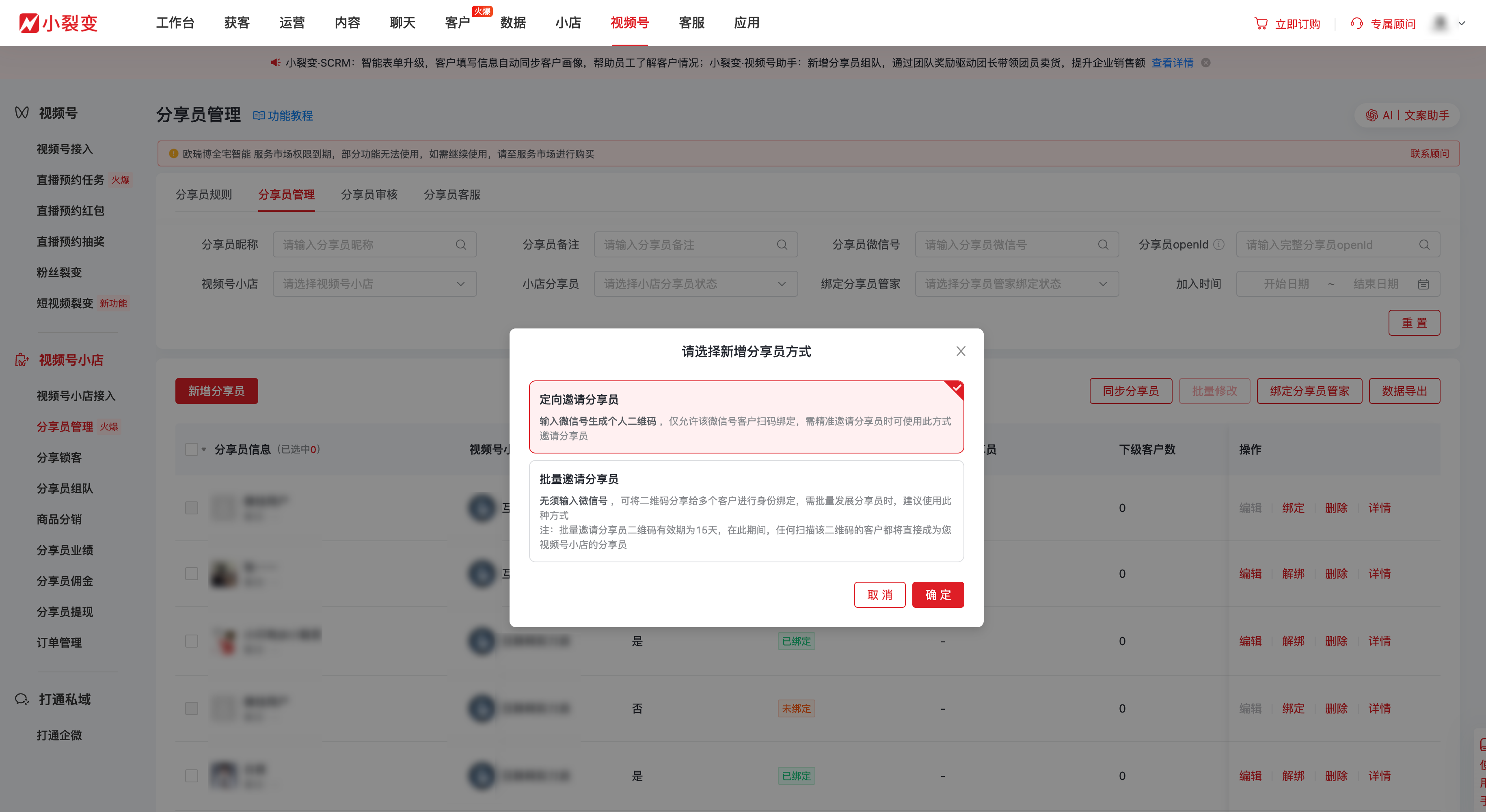Screen dimensions: 1486x812
Task: Select the 定向邀请分享员 option
Action: (x=746, y=417)
